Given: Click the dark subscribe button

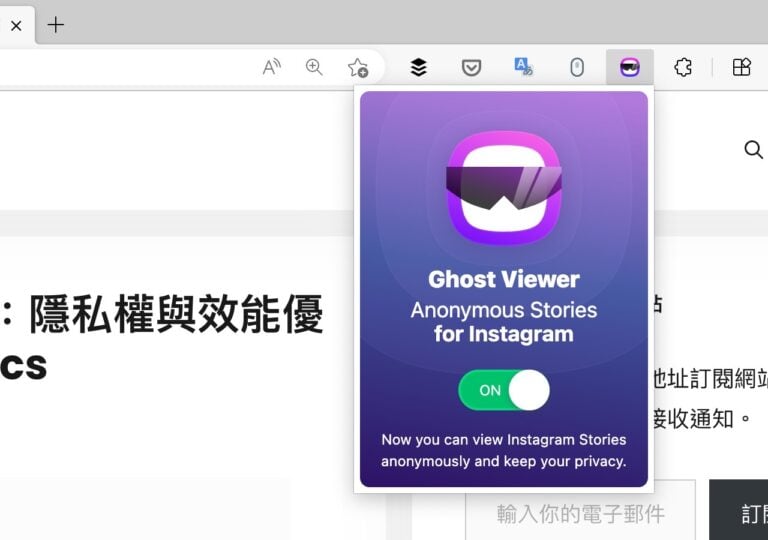Looking at the screenshot, I should coord(739,510).
